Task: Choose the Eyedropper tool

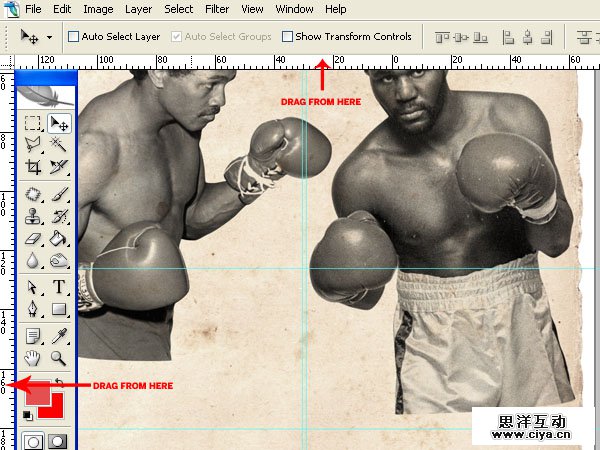Action: 58,334
